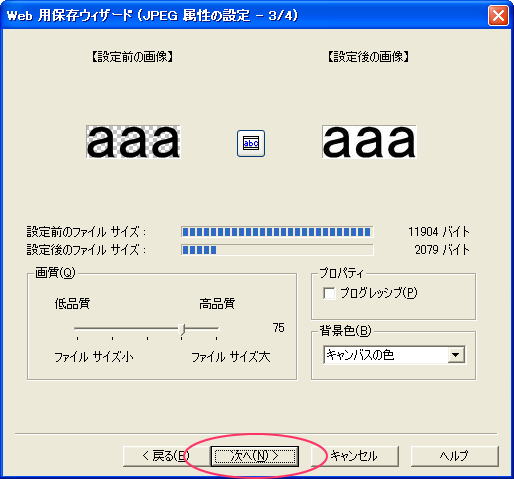This screenshot has height=479, width=514.
Task: Click the 設定後のファイル サイズ progress bar
Action: coord(277,249)
